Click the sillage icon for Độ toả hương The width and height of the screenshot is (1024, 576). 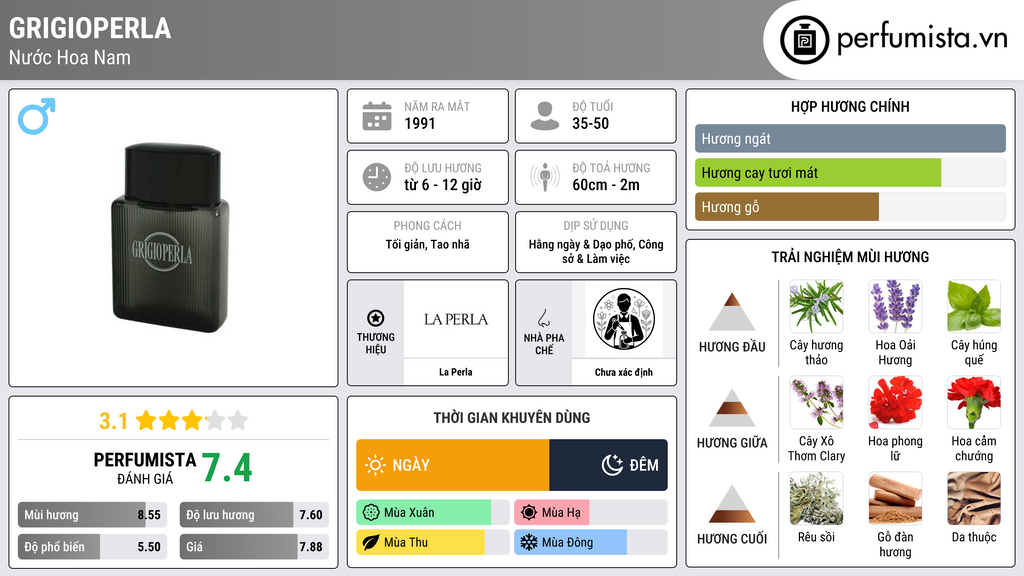(545, 177)
